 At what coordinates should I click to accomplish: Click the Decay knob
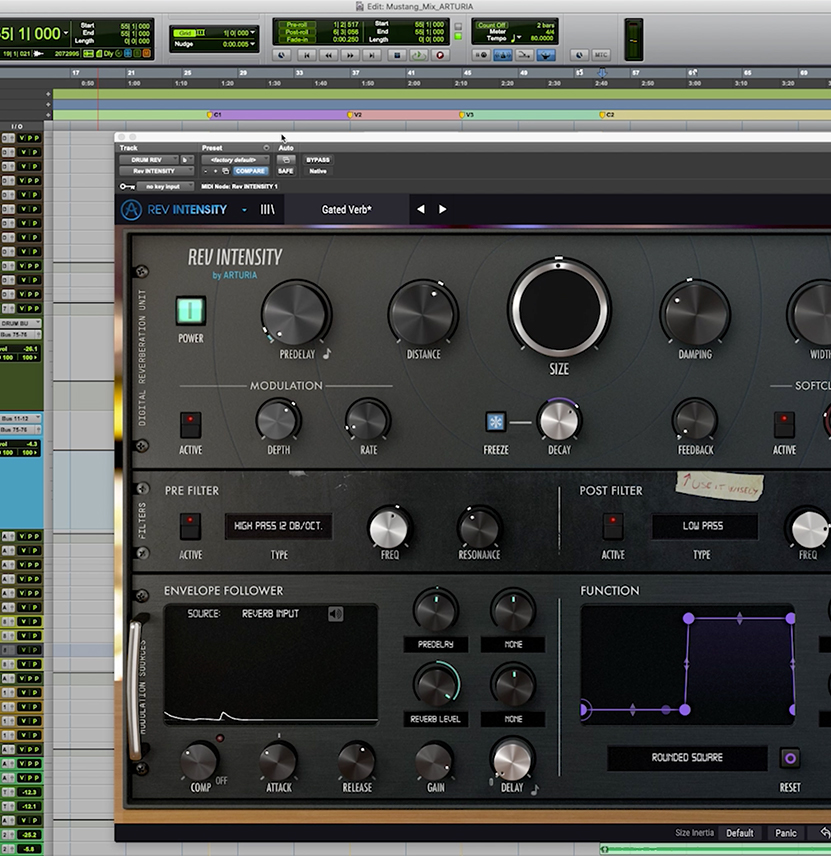(x=559, y=421)
